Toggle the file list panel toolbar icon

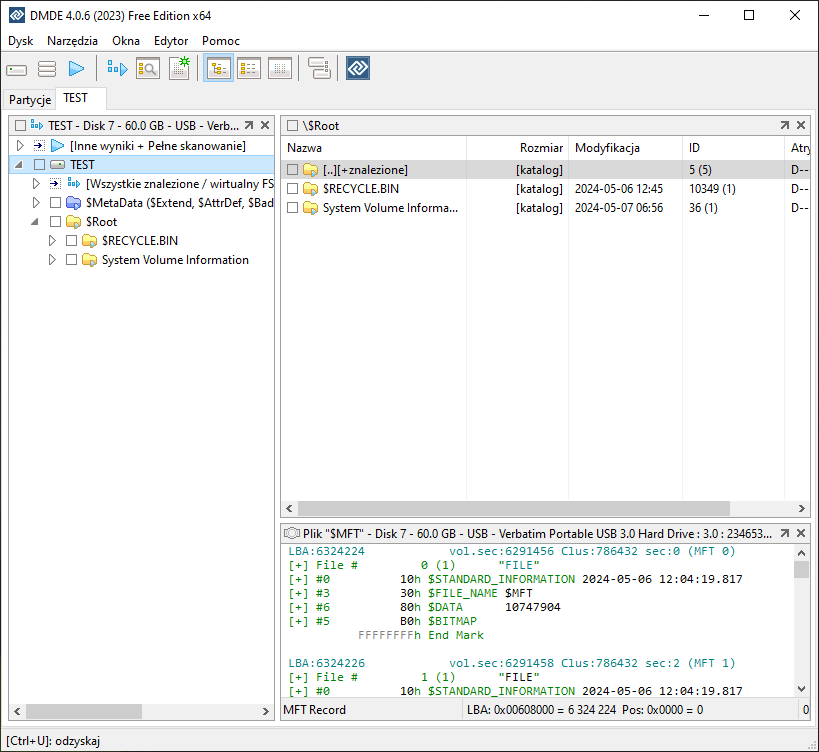249,68
